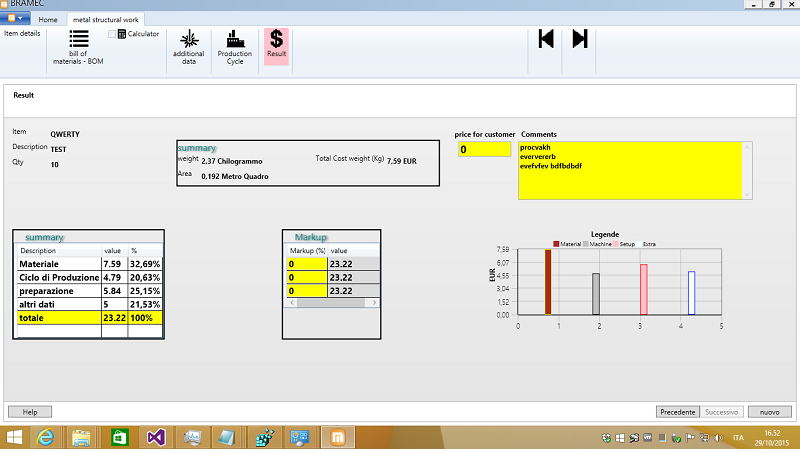Select third Markup (%) cell
Screen dimensions: 800x449
[307, 291]
